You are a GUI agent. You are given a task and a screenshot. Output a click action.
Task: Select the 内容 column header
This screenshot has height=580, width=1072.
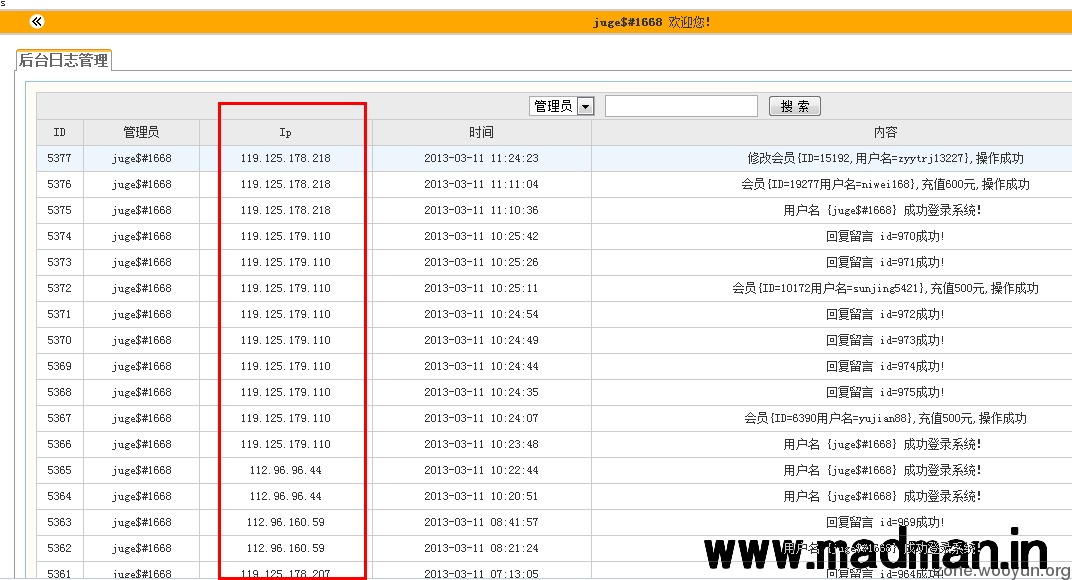(x=885, y=132)
